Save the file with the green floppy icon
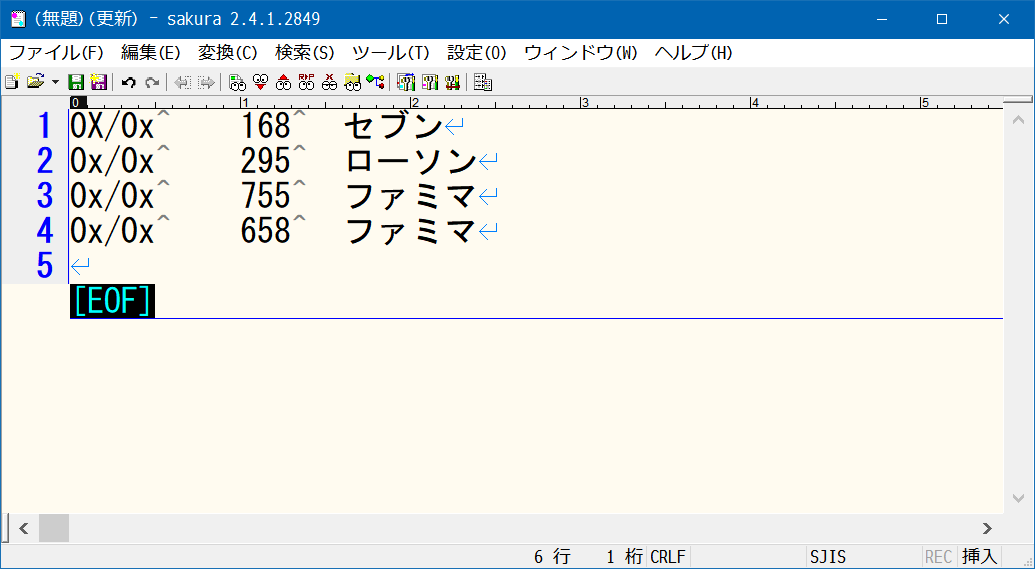The image size is (1035, 569). click(76, 82)
